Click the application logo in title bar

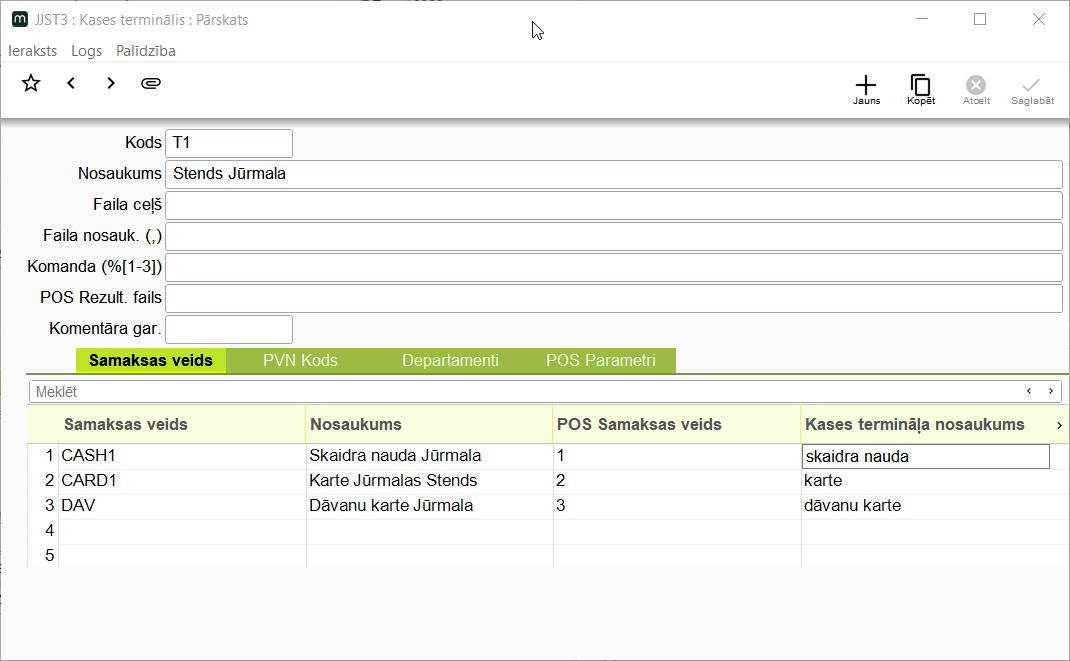(20, 19)
